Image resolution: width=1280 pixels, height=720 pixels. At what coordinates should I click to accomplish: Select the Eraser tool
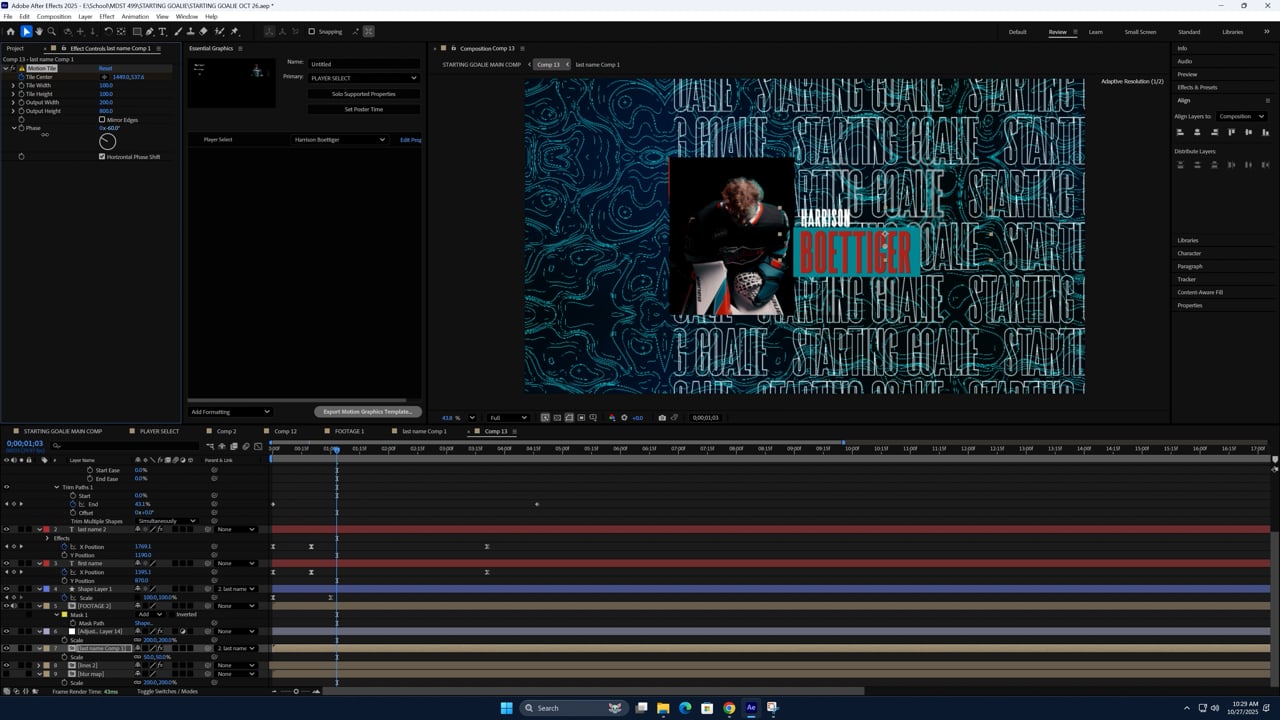coord(204,31)
